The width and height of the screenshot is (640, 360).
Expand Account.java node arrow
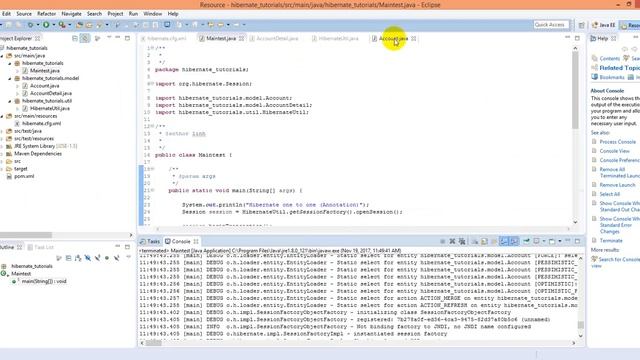click(17, 86)
